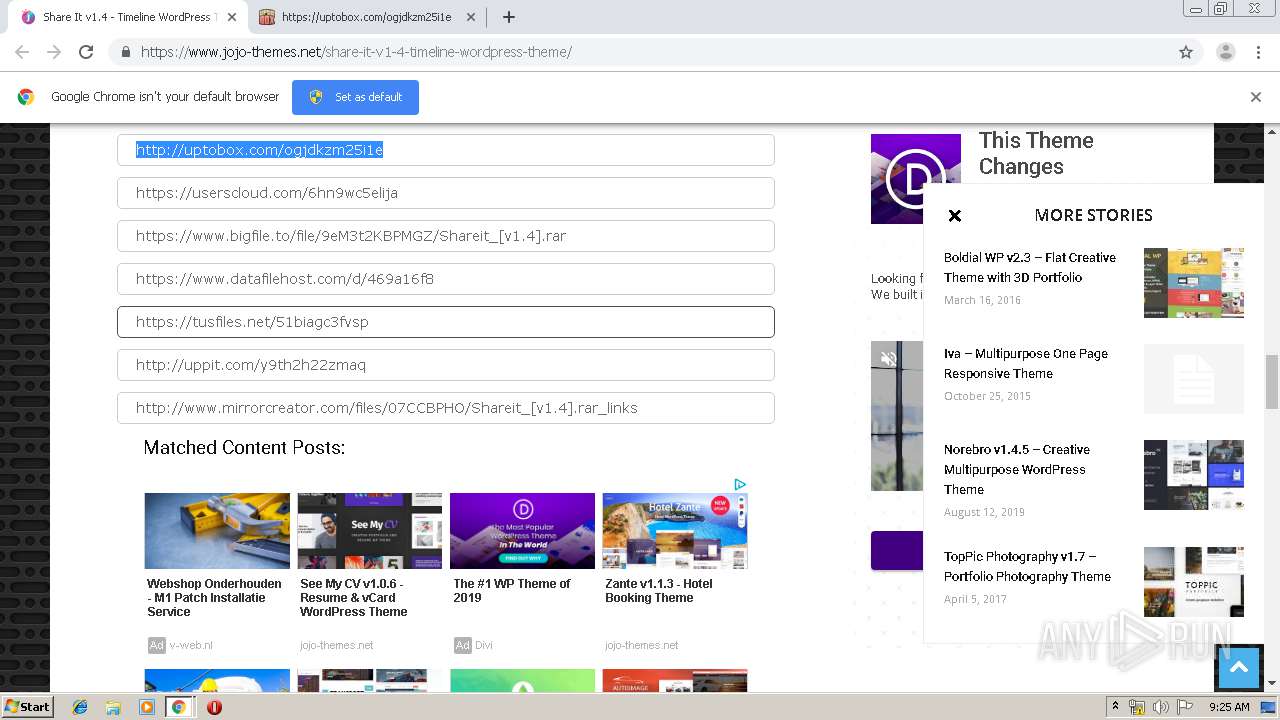The image size is (1280, 720).
Task: Close the More Stories panel
Action: pos(955,215)
